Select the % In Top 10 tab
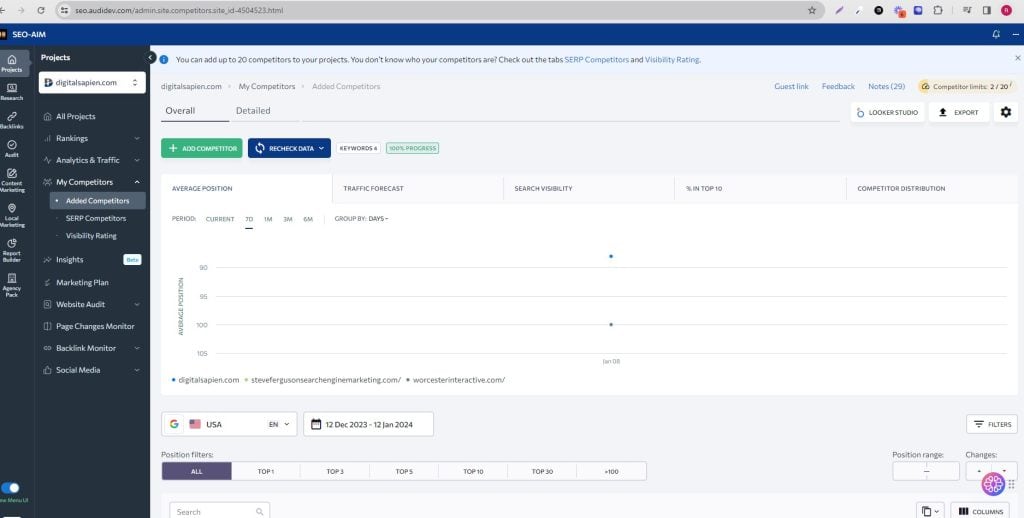The height and width of the screenshot is (518, 1024). [x=760, y=188]
